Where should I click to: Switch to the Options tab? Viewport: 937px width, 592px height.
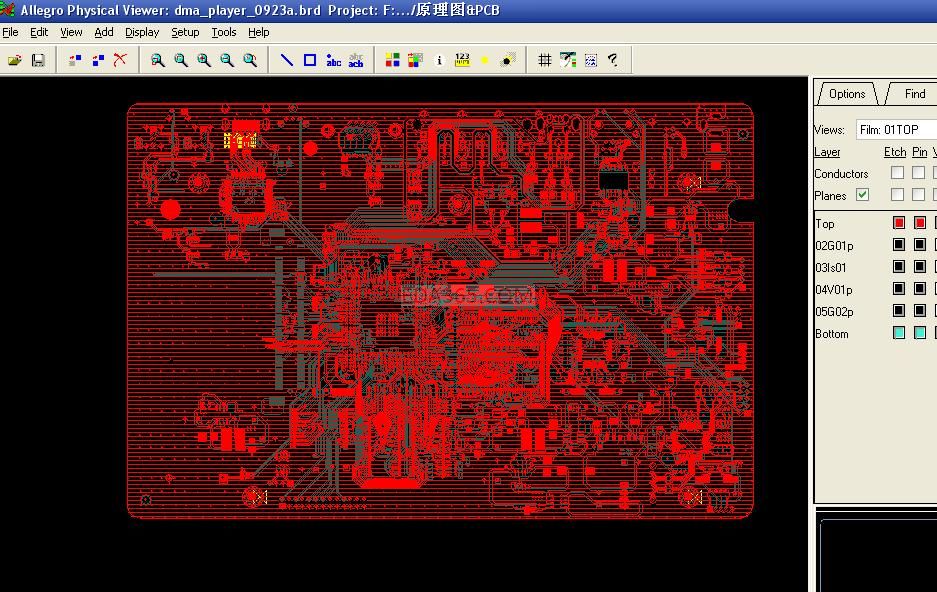(847, 94)
